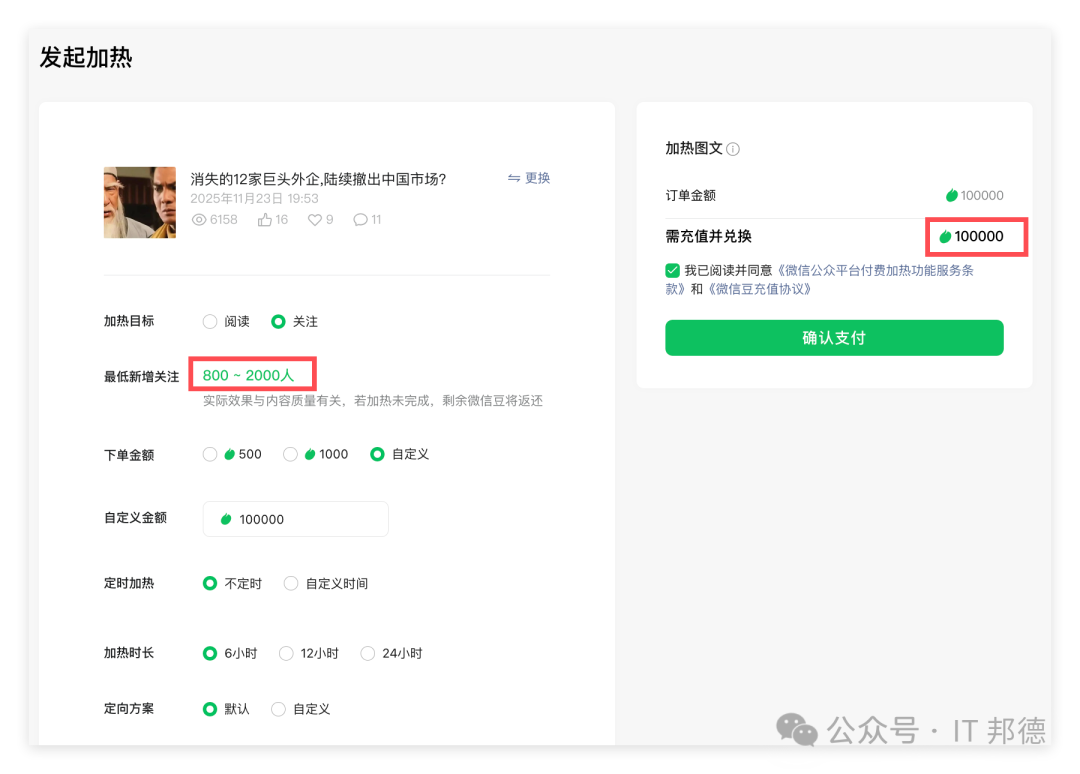1080x774 pixels.
Task: Click the 800 ~ 2000人 estimate text
Action: [x=248, y=375]
